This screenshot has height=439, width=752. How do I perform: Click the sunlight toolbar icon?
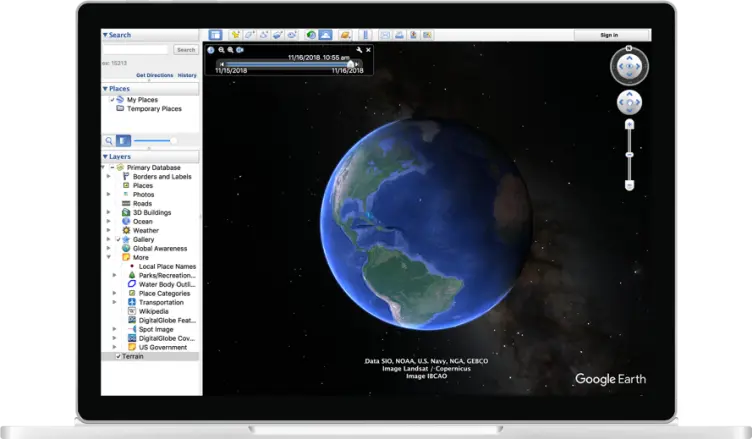point(326,35)
